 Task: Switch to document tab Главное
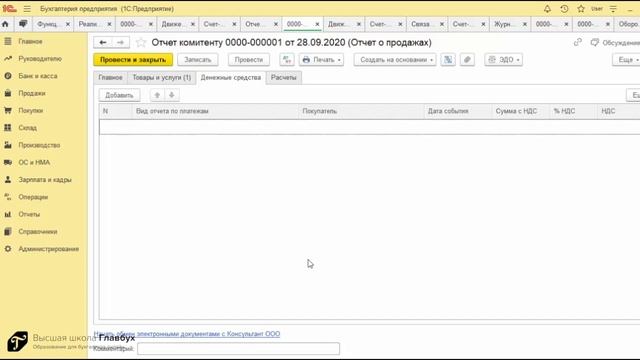110,78
